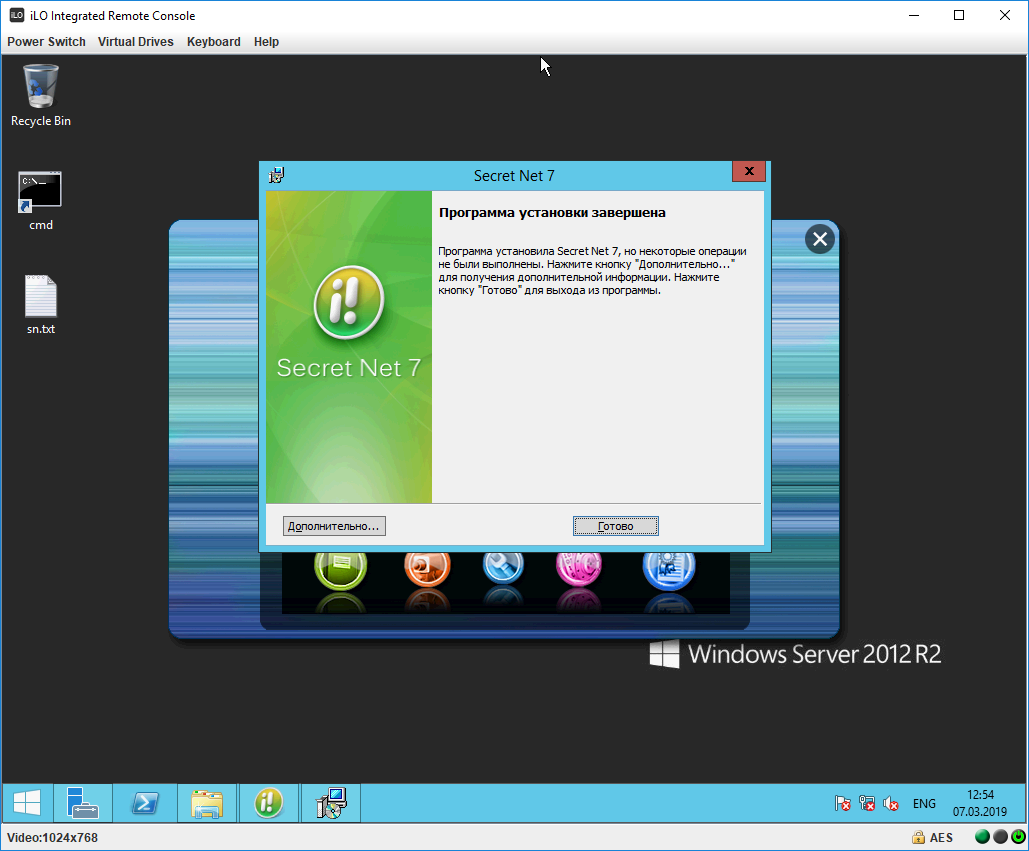Open File Explorer from taskbar
The height and width of the screenshot is (851, 1029).
tap(207, 802)
